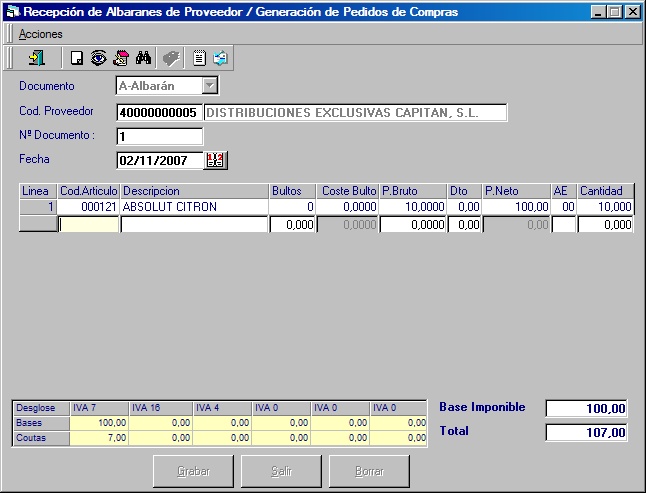646x493 pixels.
Task: Click the toolbar drag handle grip
Action: click(x=9, y=58)
